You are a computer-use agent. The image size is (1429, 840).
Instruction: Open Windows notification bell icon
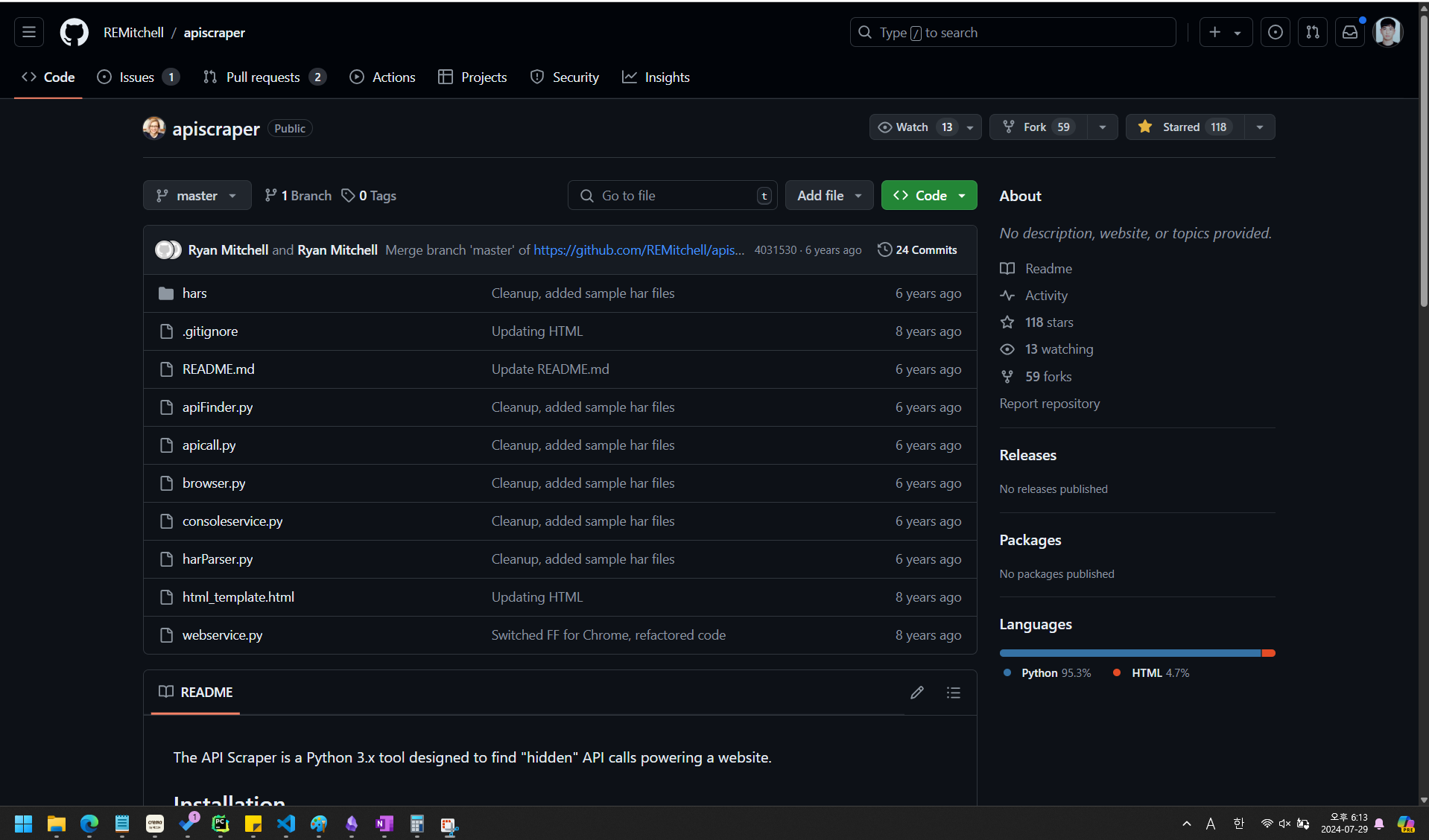coord(1379,824)
